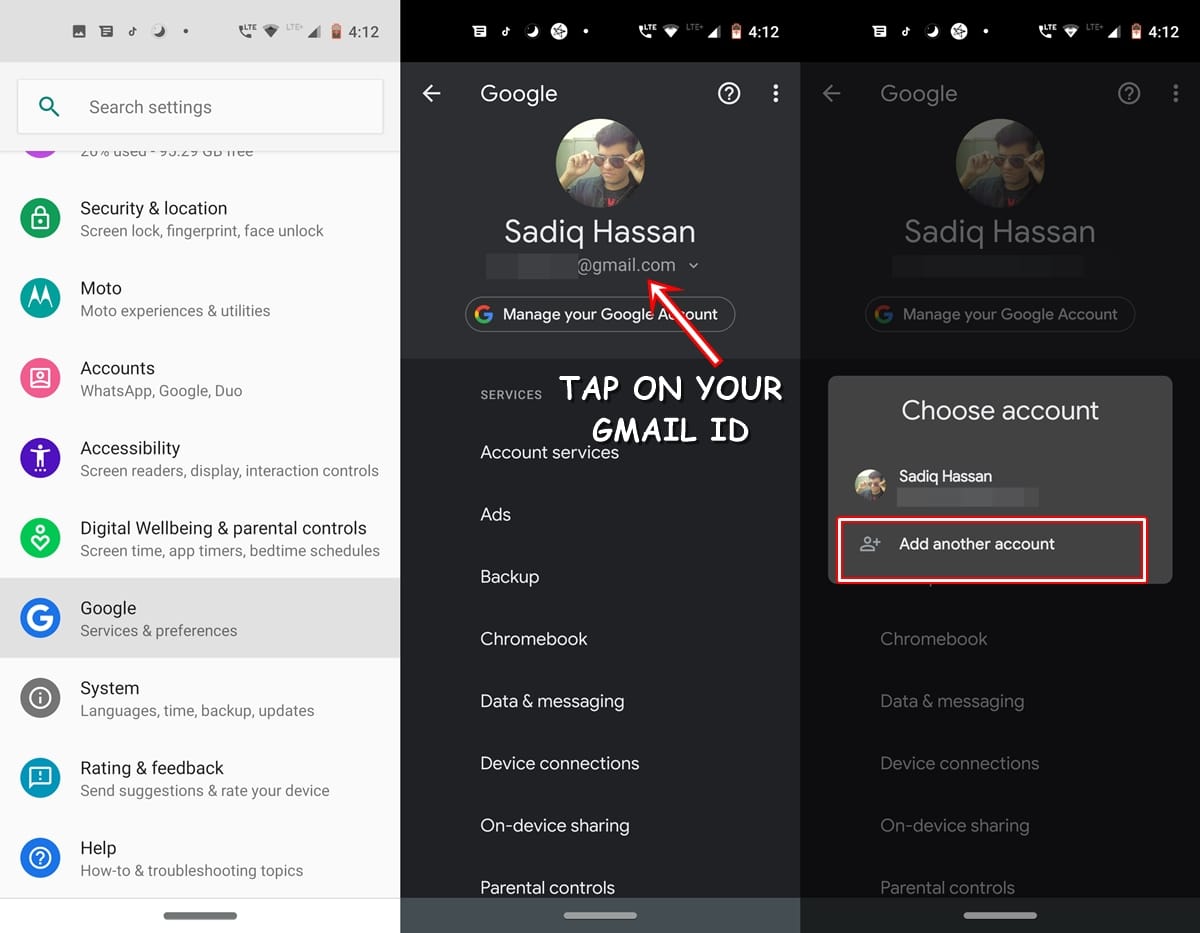This screenshot has height=933, width=1200.
Task: Tap navigation pill on right screen
Action: pyautogui.click(x=1000, y=915)
